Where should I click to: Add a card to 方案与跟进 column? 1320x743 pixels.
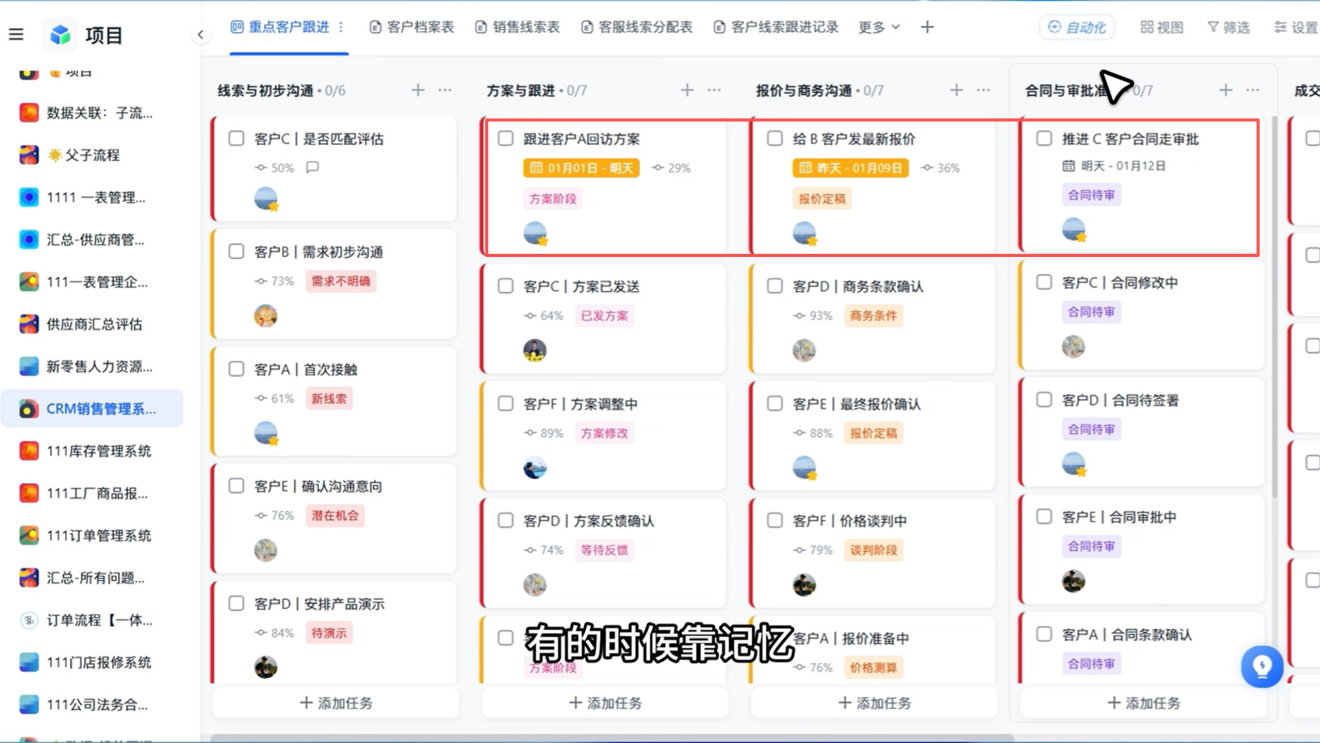tap(687, 90)
